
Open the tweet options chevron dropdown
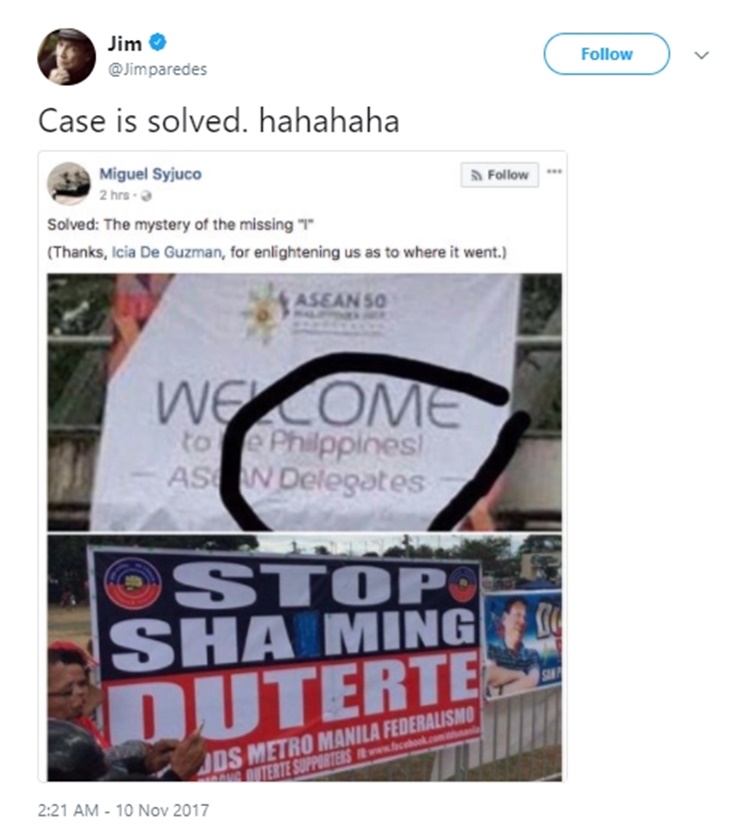pos(701,55)
